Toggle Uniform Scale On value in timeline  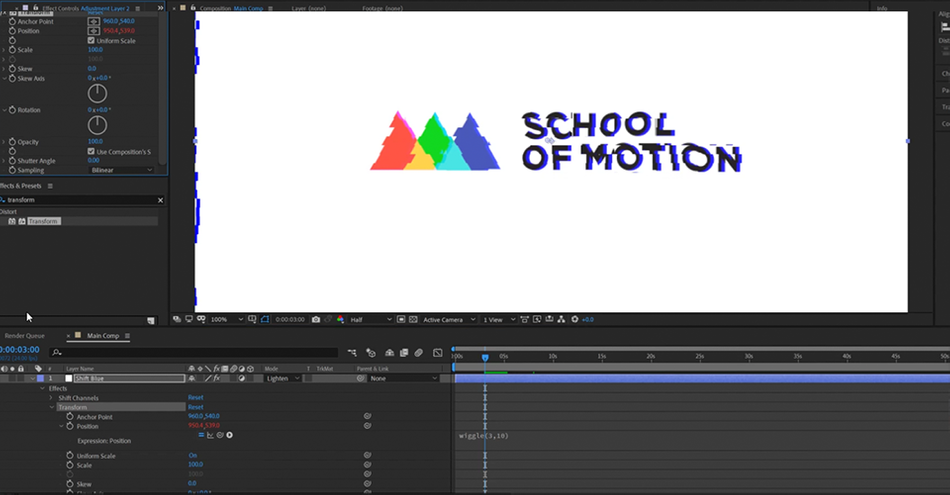tap(193, 456)
